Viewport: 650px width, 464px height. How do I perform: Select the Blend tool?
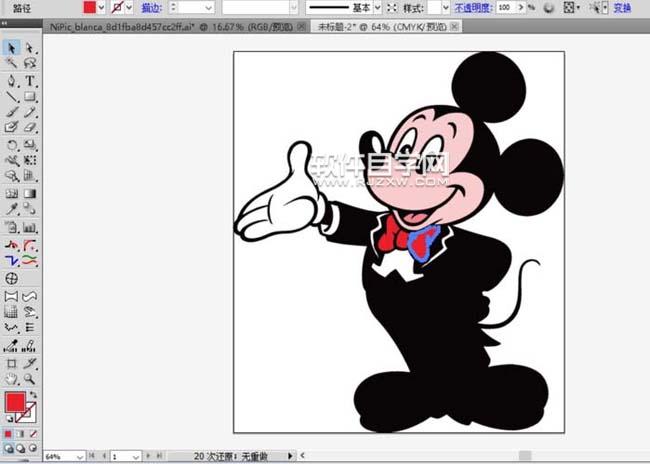[x=29, y=209]
